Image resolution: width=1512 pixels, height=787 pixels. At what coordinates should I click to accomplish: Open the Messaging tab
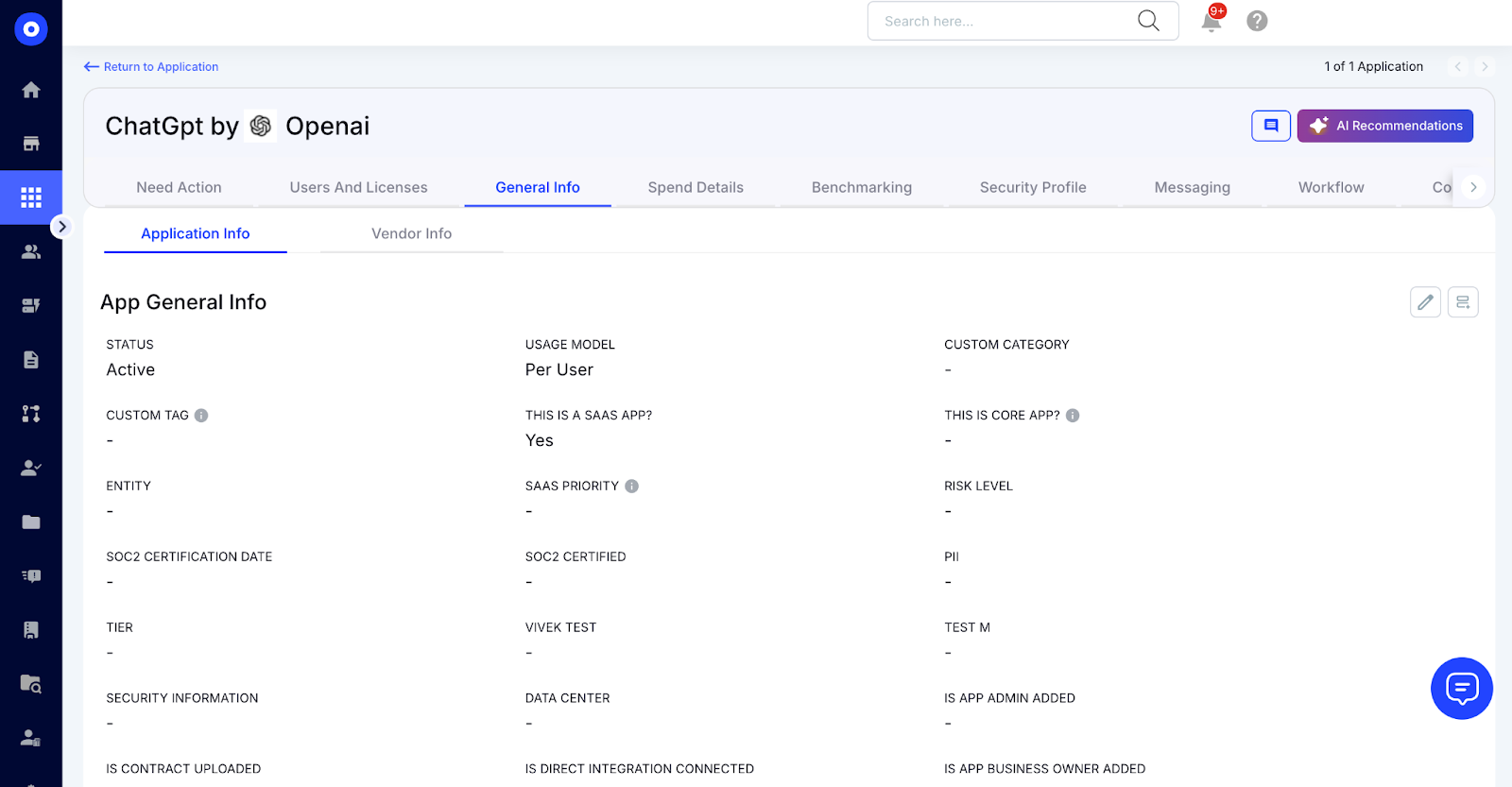pos(1193,187)
